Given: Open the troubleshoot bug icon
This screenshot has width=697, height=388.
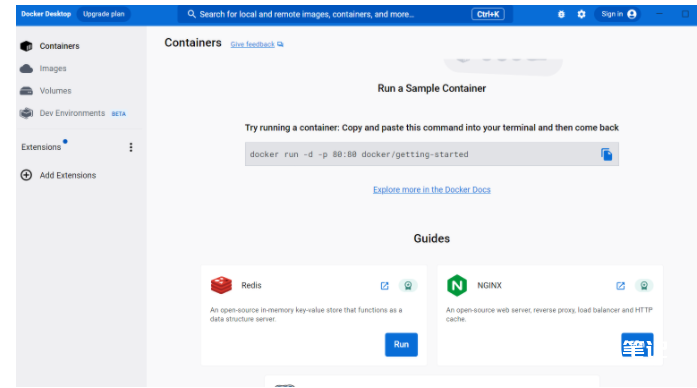Looking at the screenshot, I should tap(561, 14).
